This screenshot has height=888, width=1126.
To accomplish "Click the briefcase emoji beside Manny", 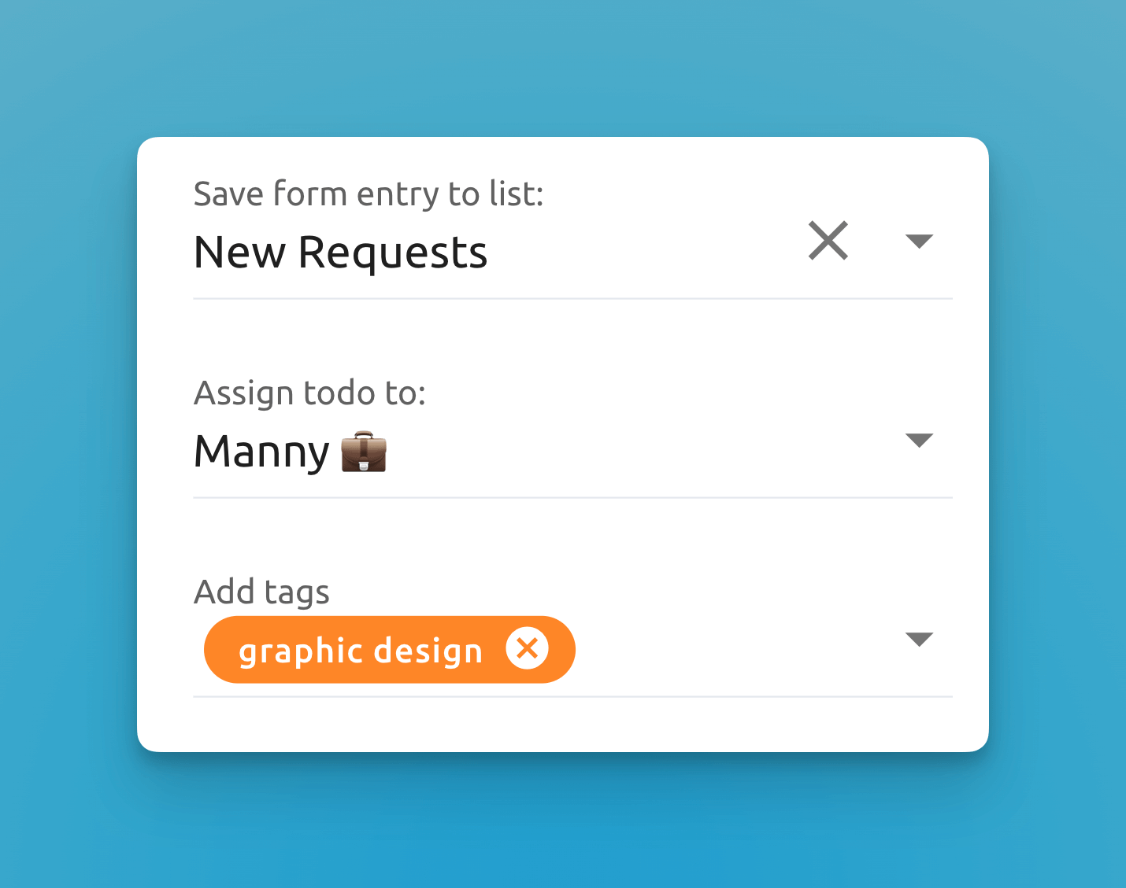I will 364,454.
